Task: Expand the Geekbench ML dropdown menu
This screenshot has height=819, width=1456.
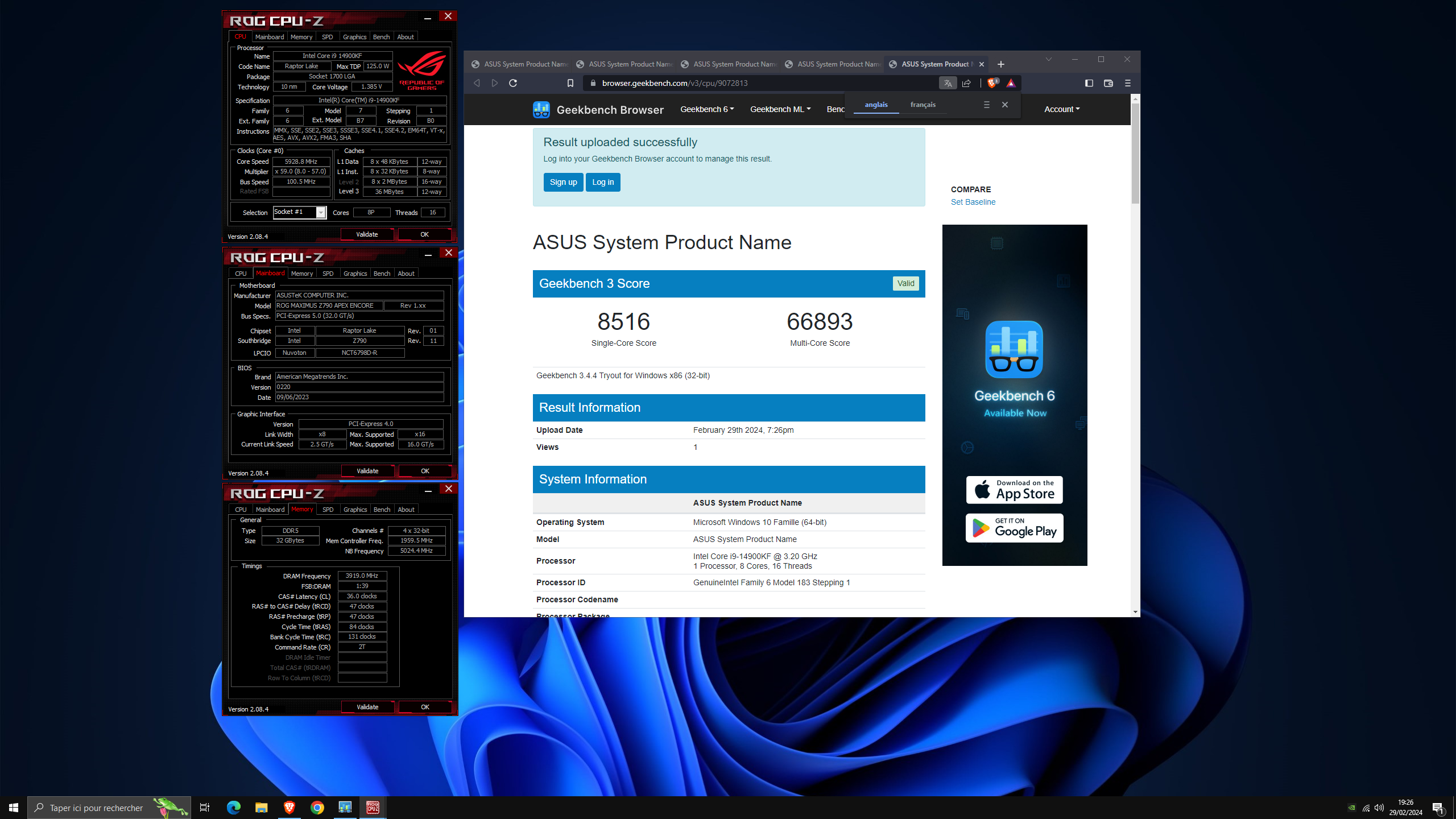Action: coord(780,109)
